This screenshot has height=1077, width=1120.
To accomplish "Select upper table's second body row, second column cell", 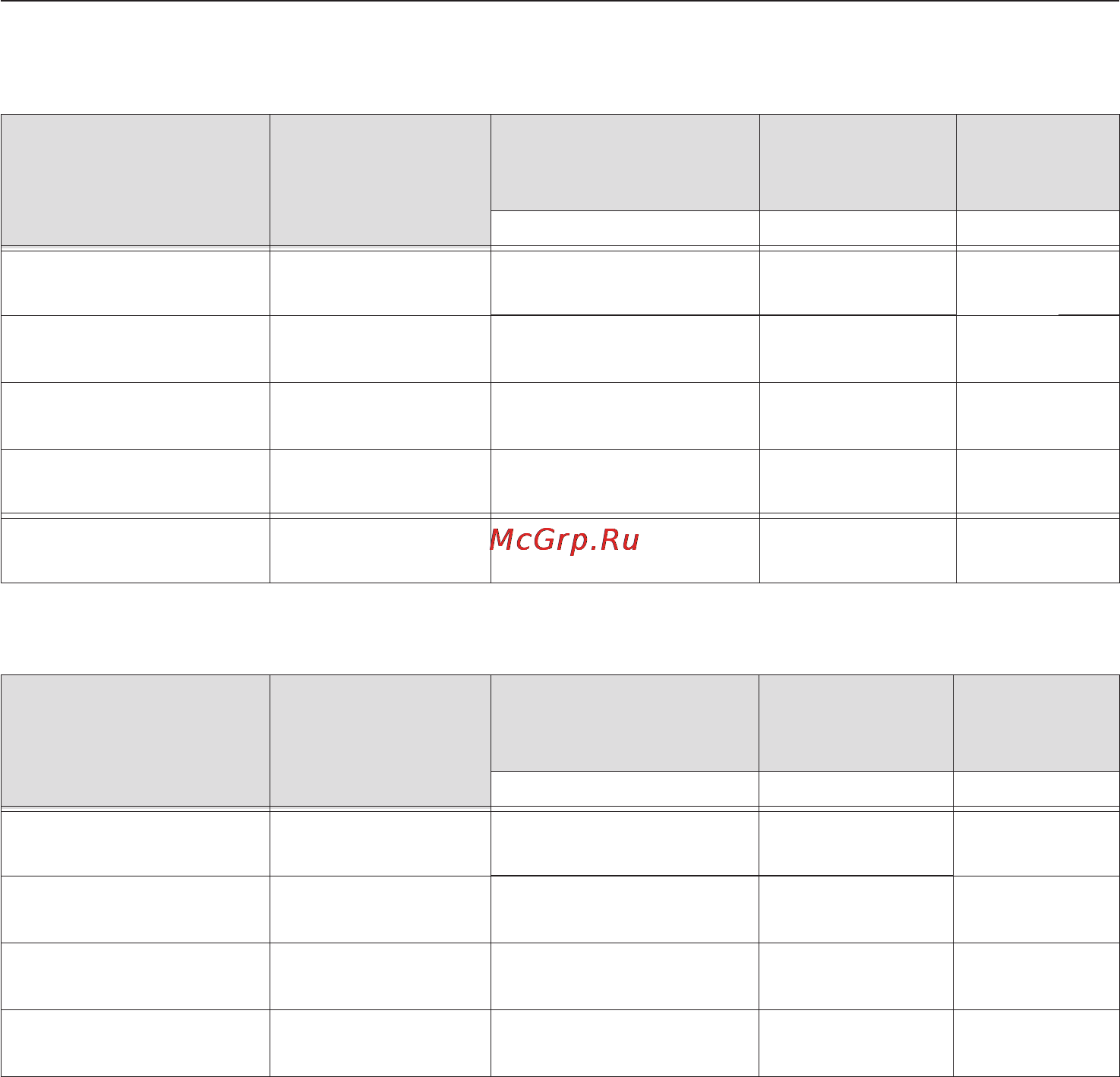I will click(x=380, y=349).
